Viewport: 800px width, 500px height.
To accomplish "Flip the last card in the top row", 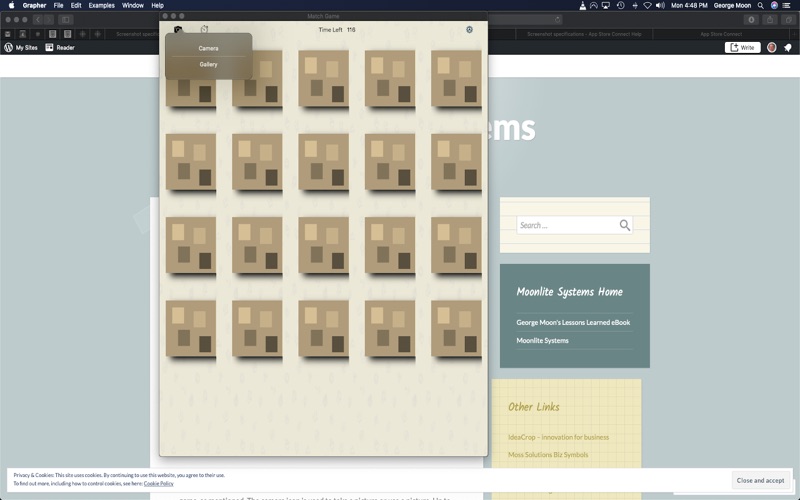I will coord(456,79).
